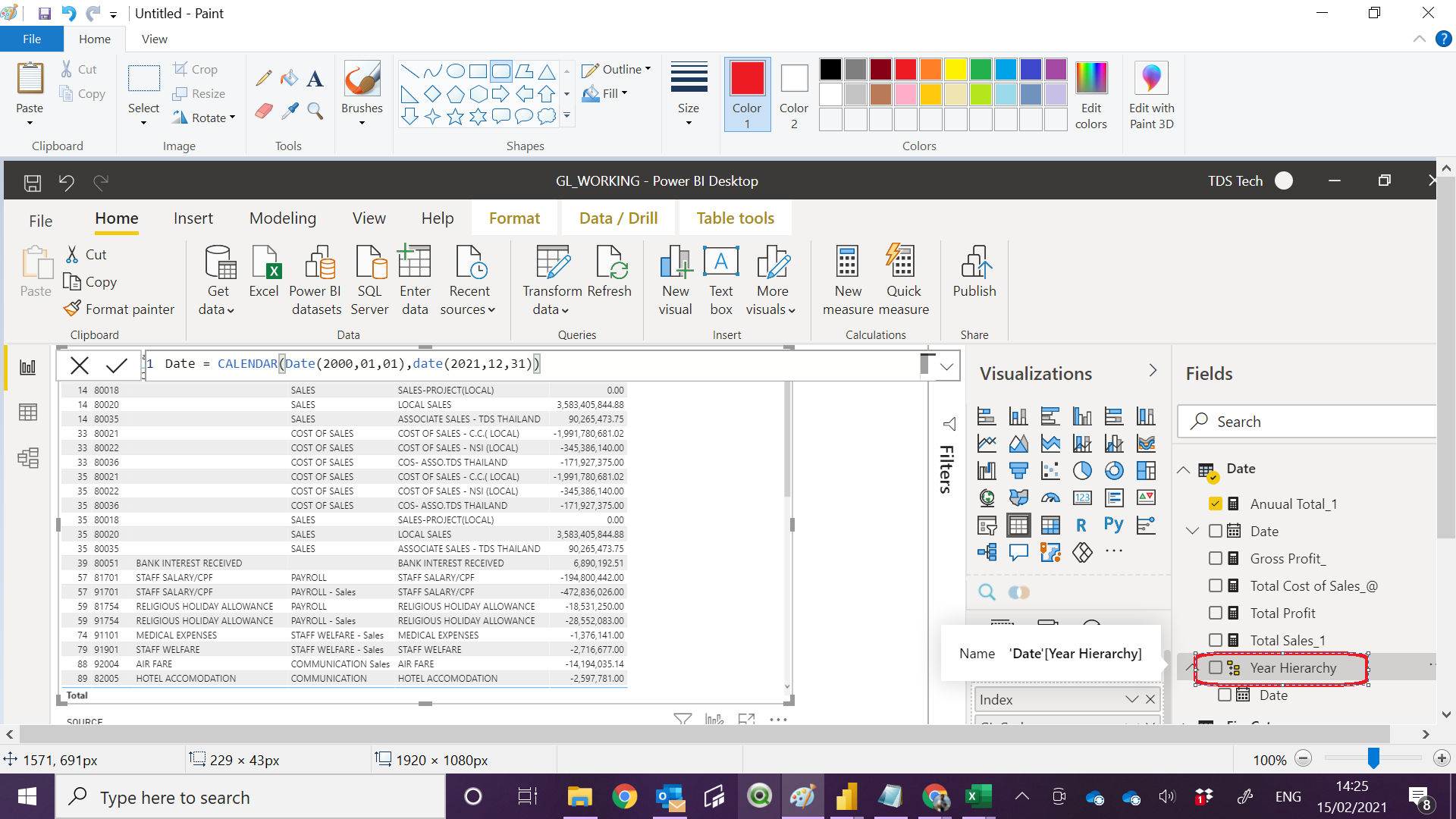Select the Pie chart visualization
The height and width of the screenshot is (819, 1456).
click(x=1082, y=471)
